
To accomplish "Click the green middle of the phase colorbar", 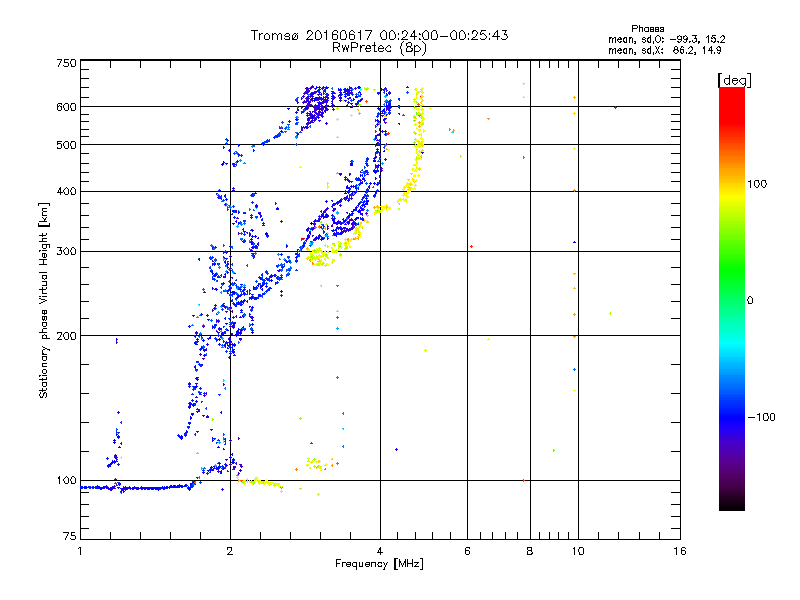I will pos(732,276).
